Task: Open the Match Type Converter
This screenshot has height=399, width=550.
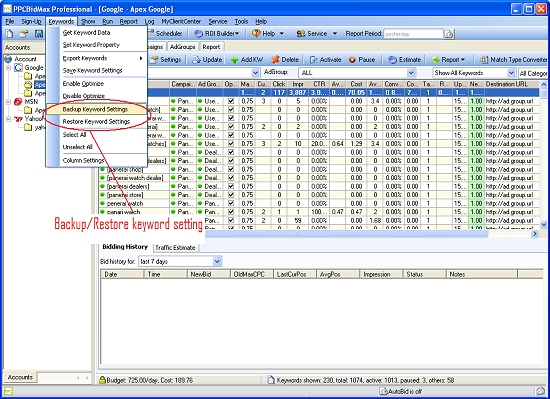Action: (x=513, y=60)
